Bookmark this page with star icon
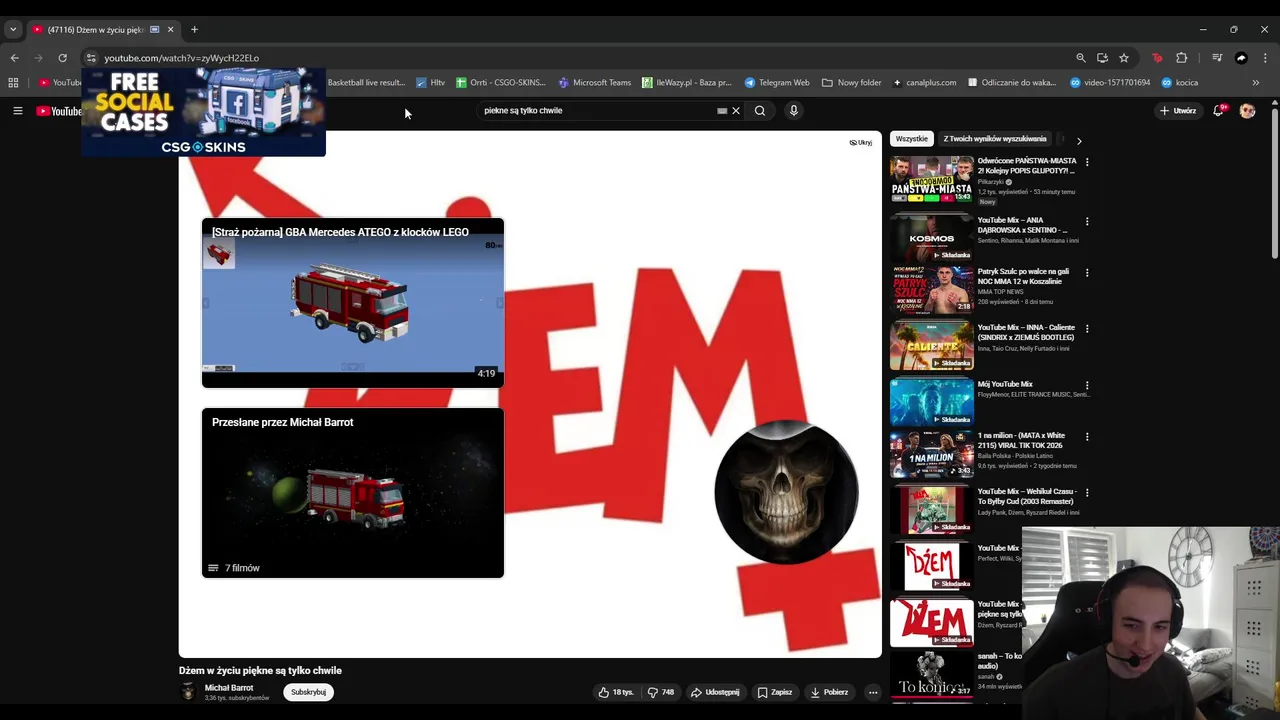 1124,58
